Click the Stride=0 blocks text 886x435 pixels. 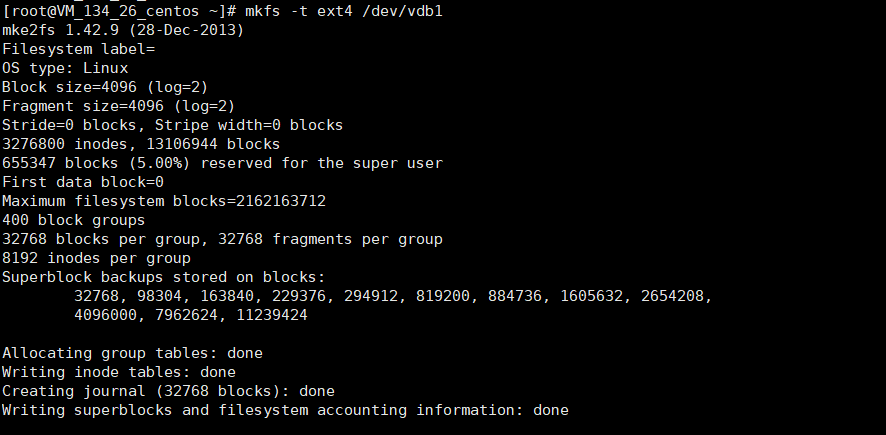(65, 125)
